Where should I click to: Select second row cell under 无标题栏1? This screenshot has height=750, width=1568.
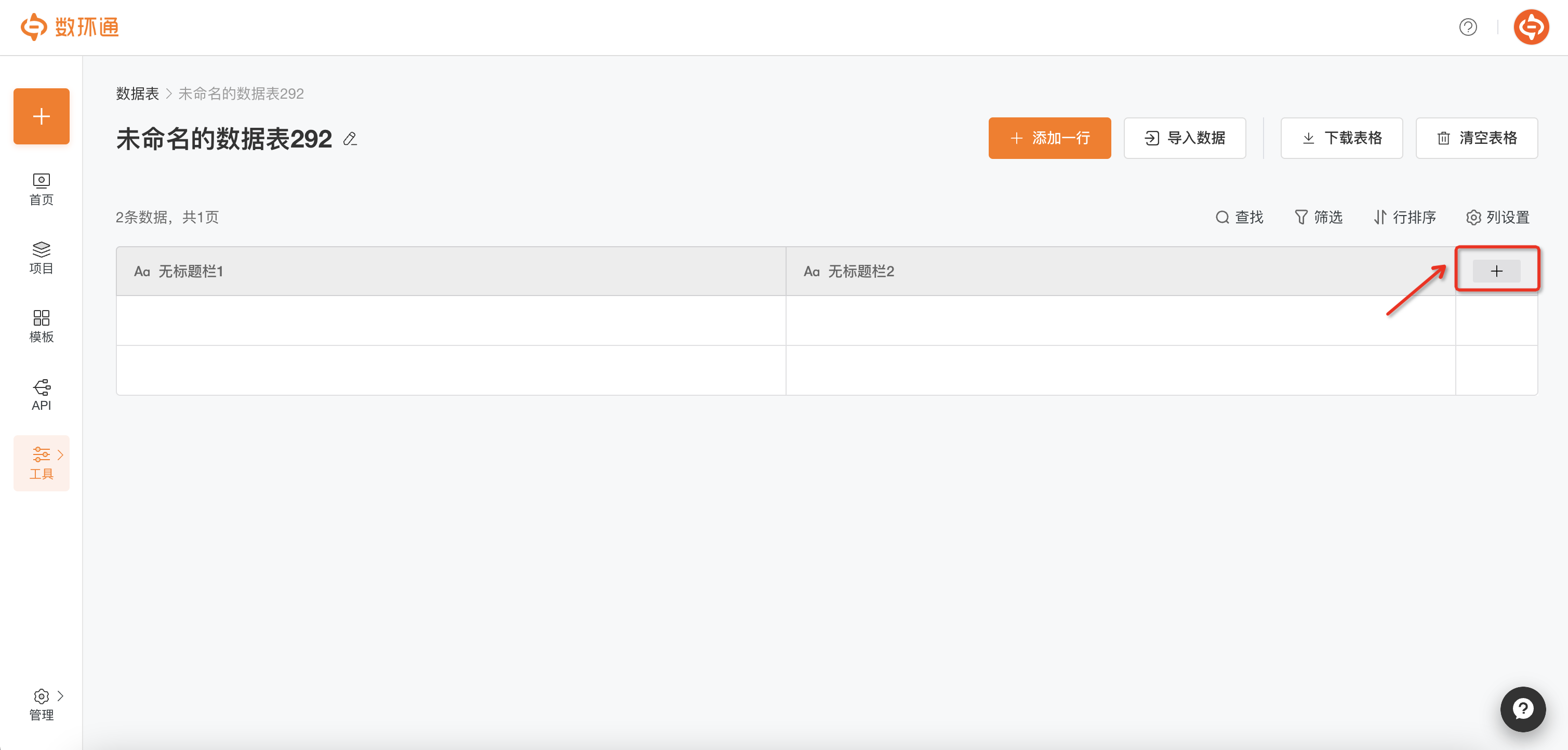(x=451, y=370)
